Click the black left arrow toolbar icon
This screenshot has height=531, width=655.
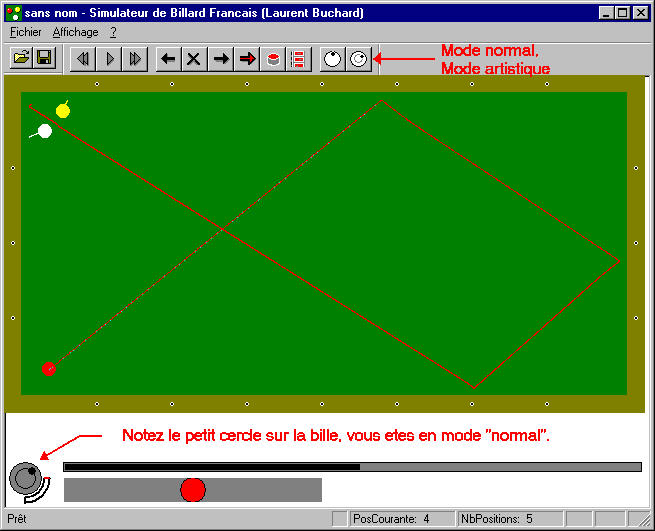pos(169,59)
